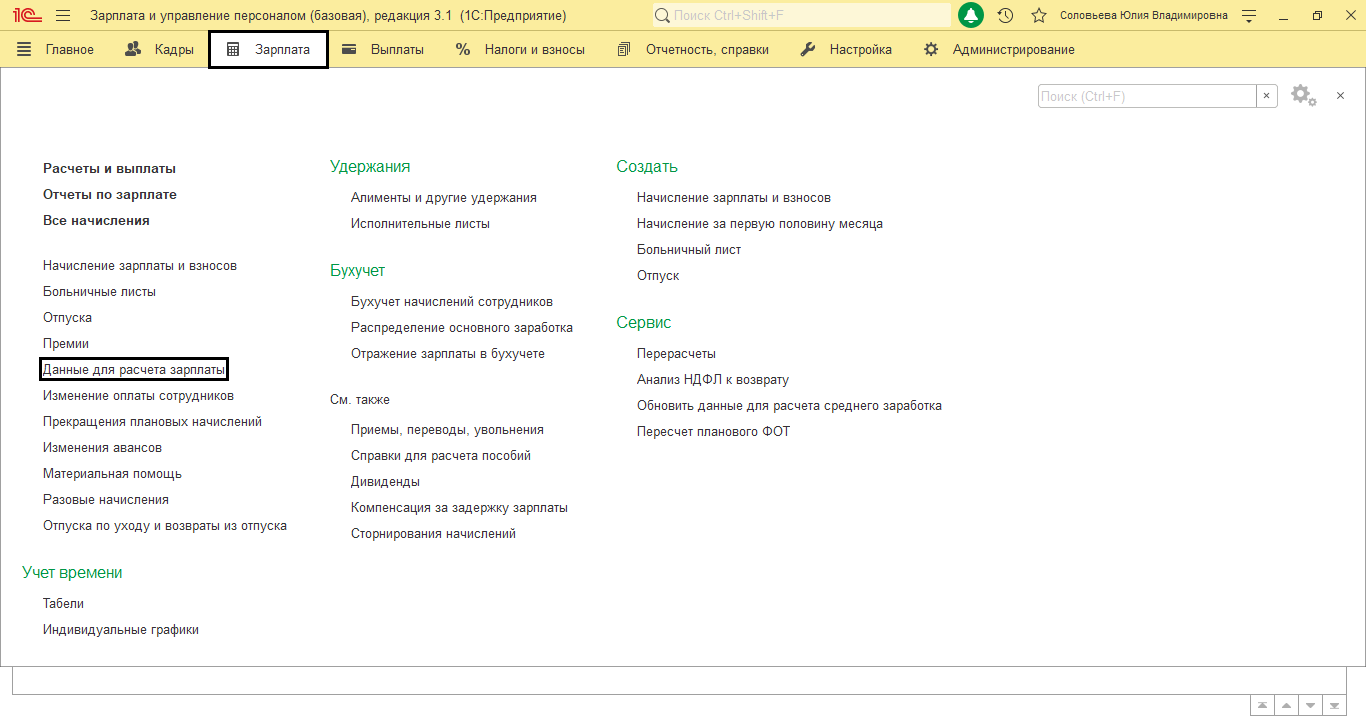This screenshot has width=1366, height=728.
Task: Open Данные для расчета зарплаты
Action: click(x=134, y=370)
